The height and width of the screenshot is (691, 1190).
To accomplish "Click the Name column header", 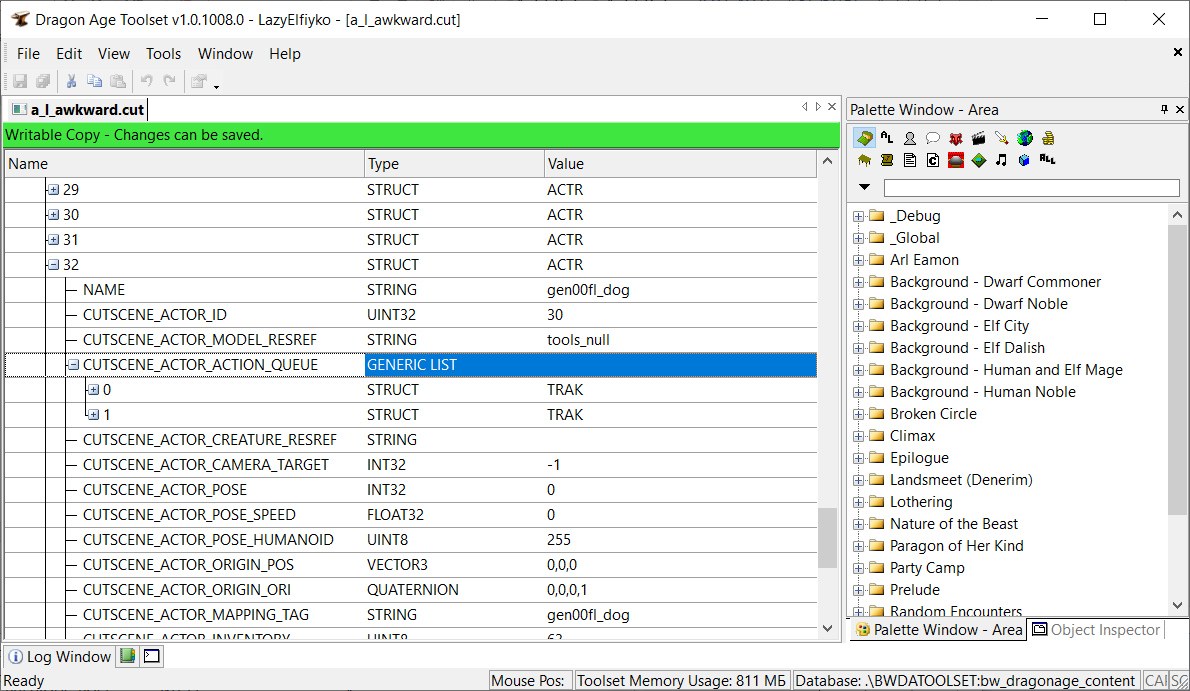I will 184,164.
